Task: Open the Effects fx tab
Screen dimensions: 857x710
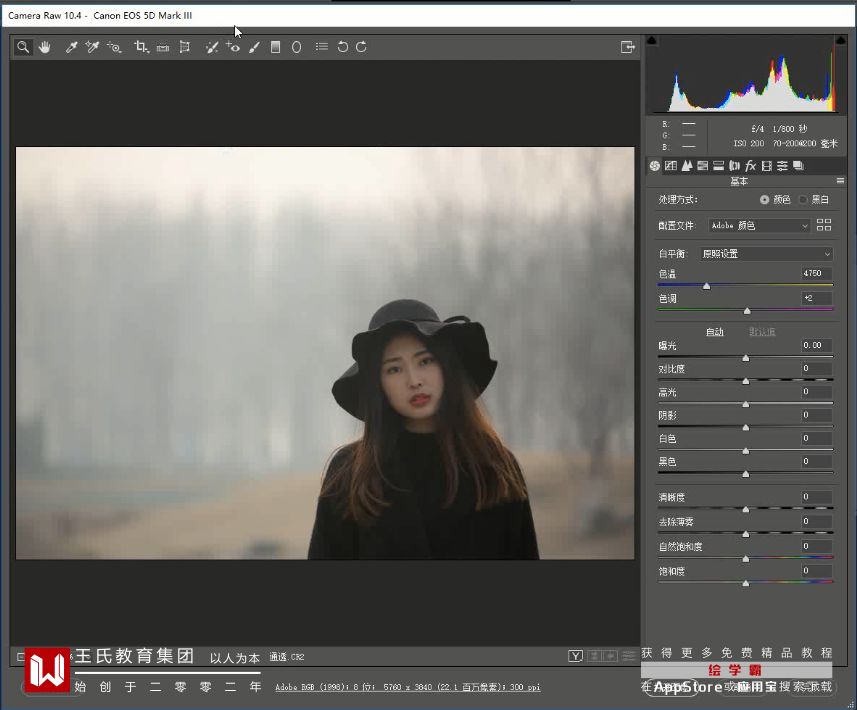Action: point(750,166)
